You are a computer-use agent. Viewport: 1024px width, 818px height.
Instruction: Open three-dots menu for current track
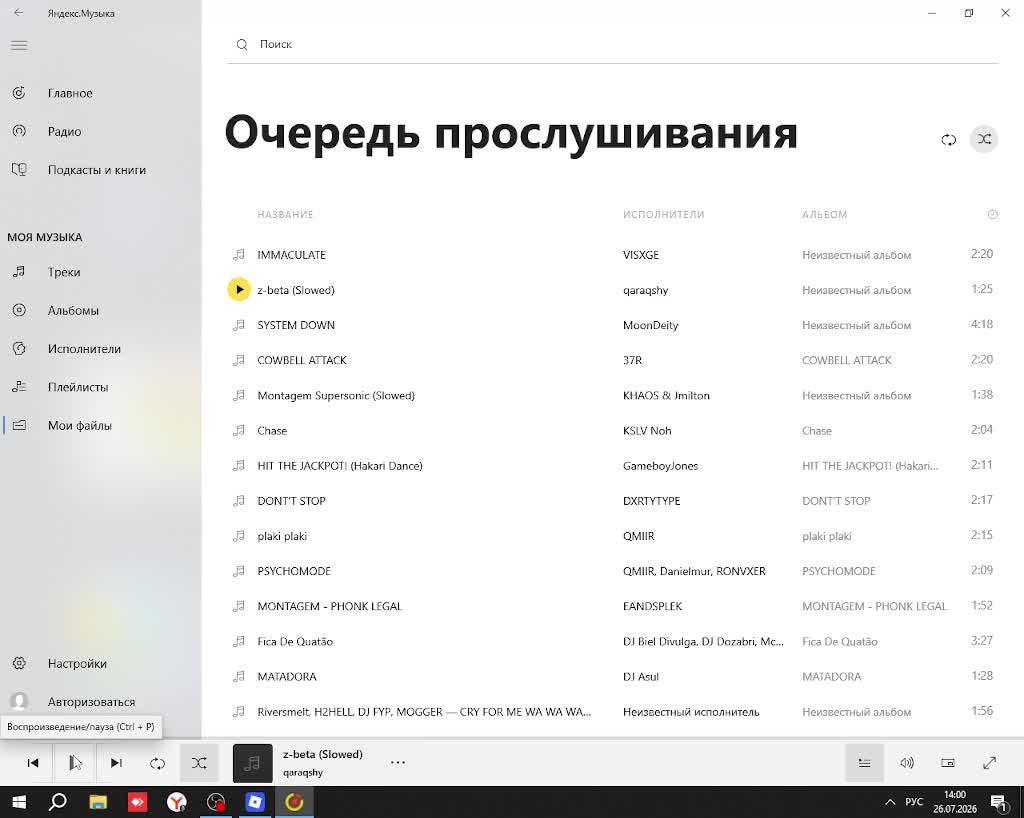coord(398,762)
